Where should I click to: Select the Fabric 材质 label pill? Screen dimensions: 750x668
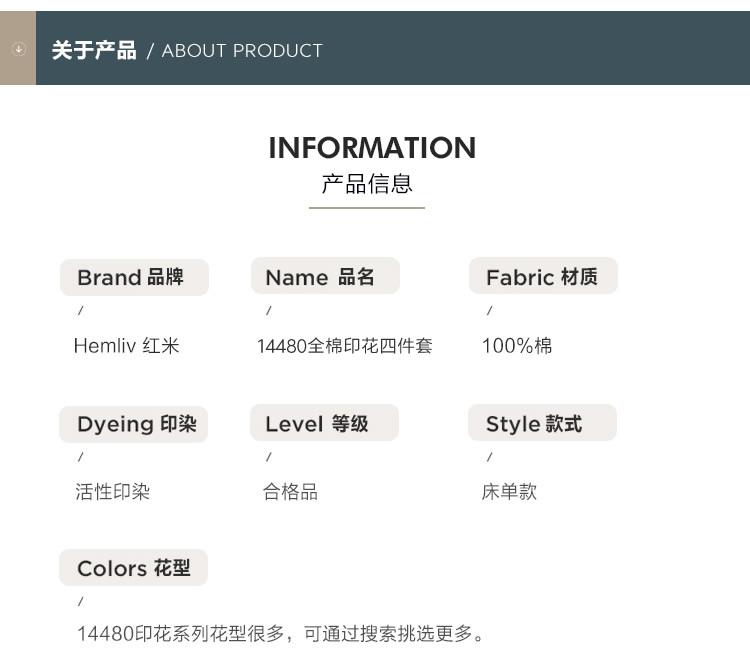point(543,276)
